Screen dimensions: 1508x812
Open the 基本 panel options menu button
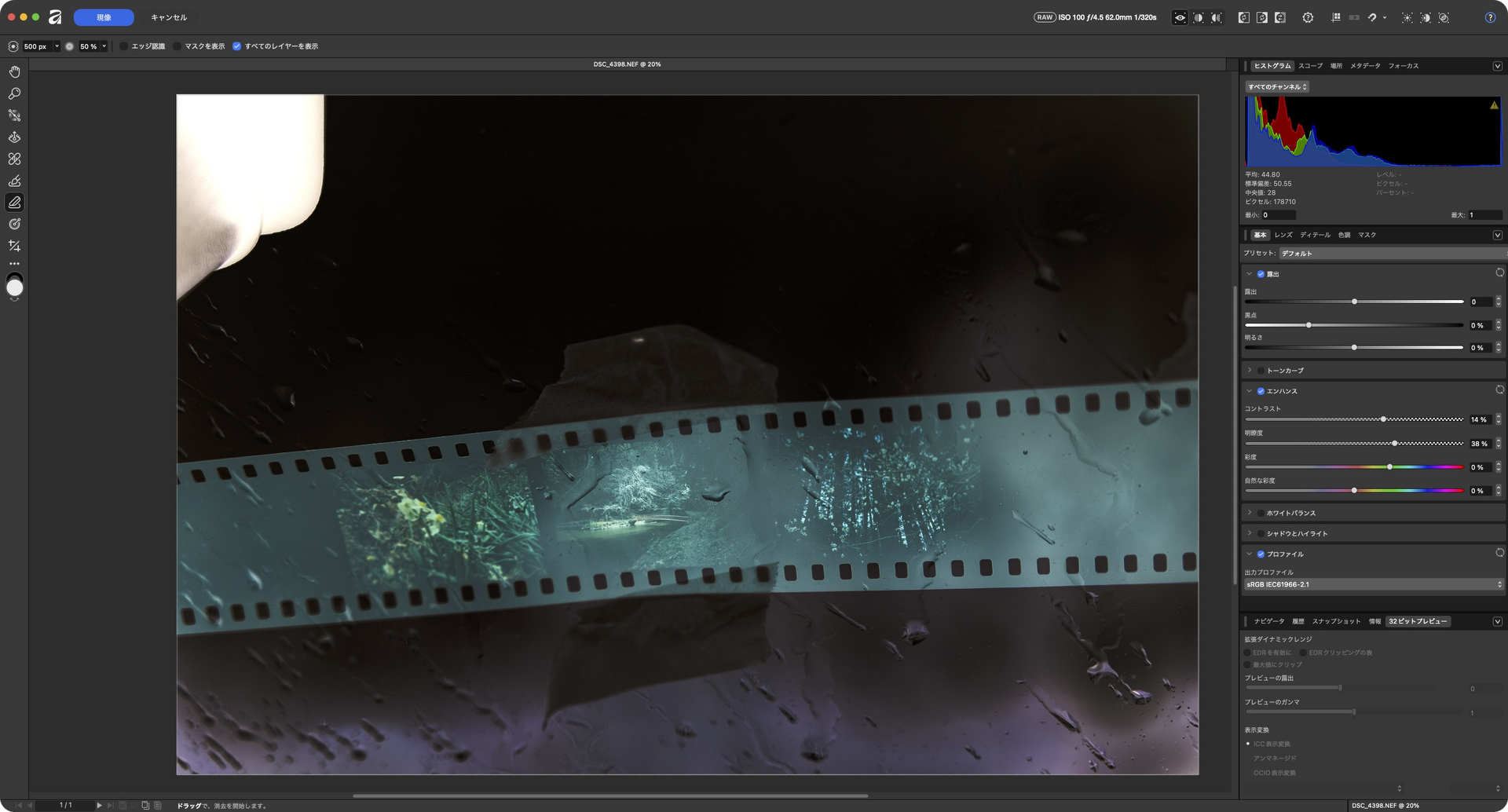pyautogui.click(x=1498, y=235)
